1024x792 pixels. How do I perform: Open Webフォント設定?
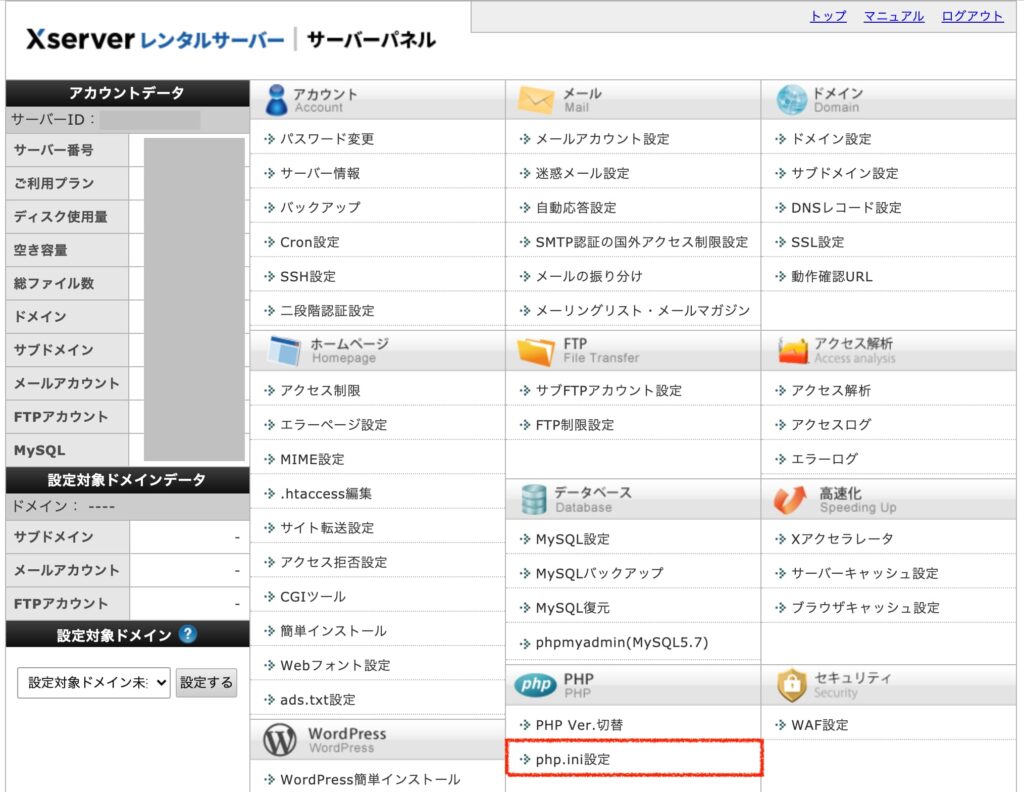[335, 665]
